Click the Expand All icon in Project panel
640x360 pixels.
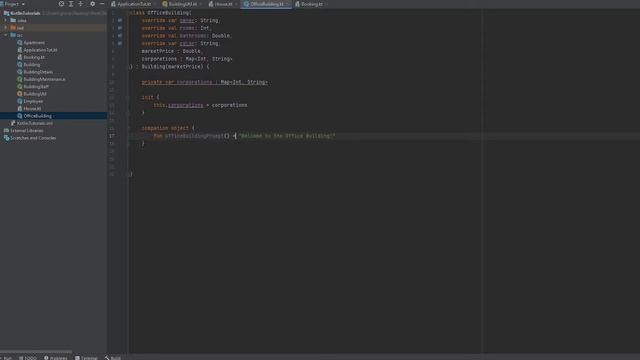[71, 4]
